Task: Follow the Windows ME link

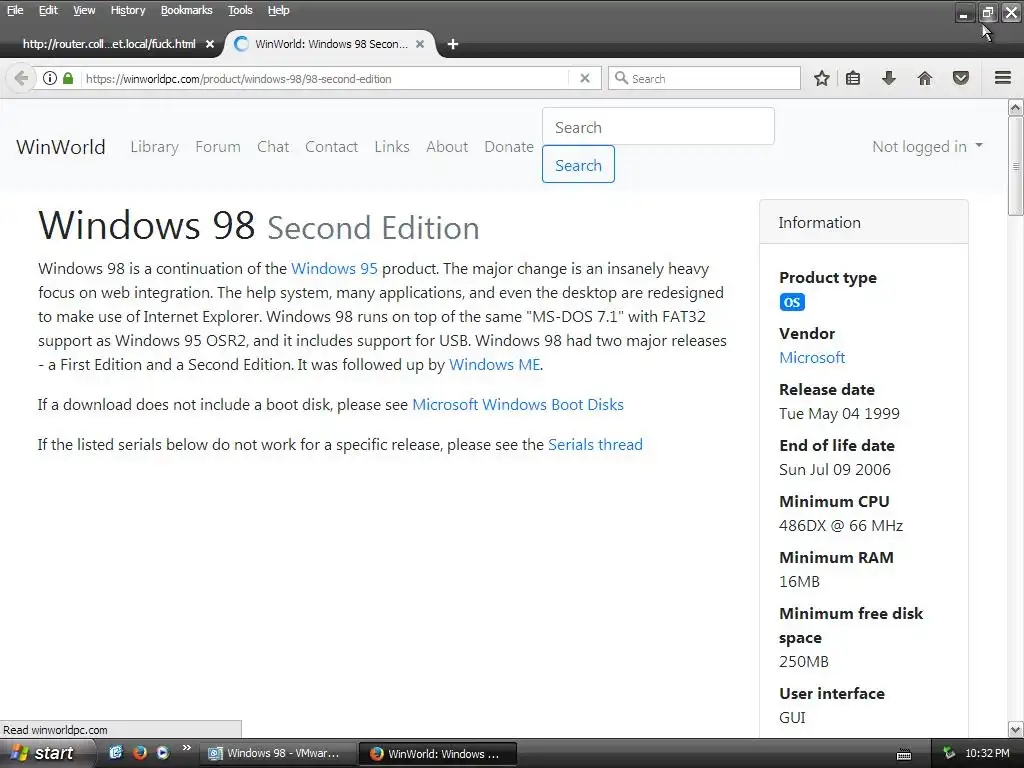Action: 494,365
